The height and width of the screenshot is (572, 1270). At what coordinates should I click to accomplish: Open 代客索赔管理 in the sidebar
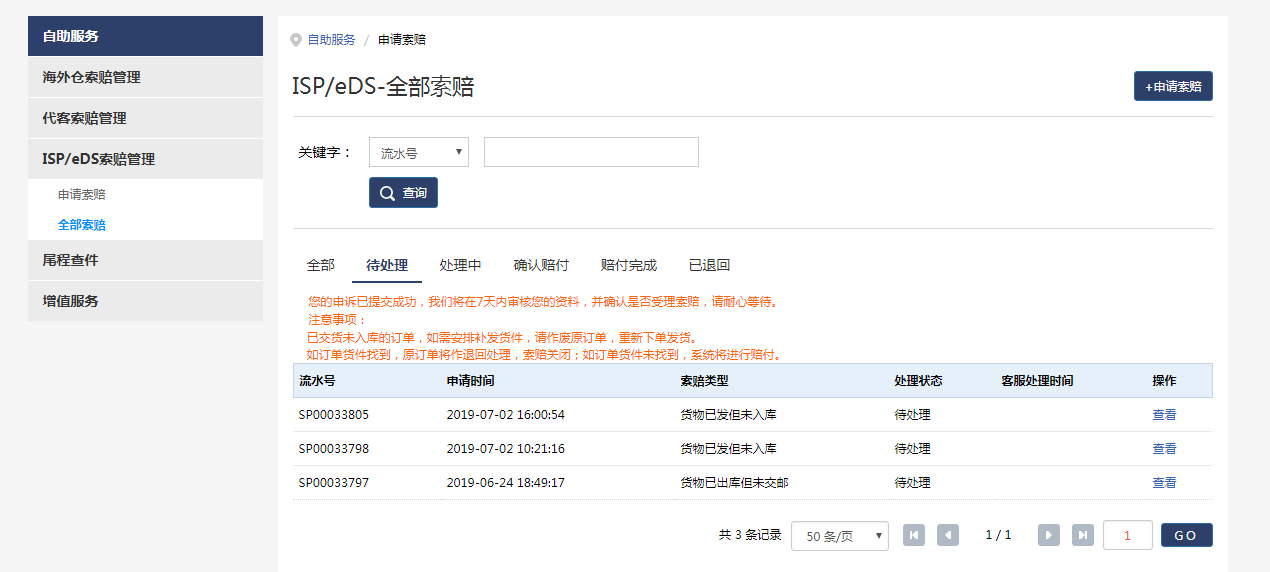pos(145,118)
